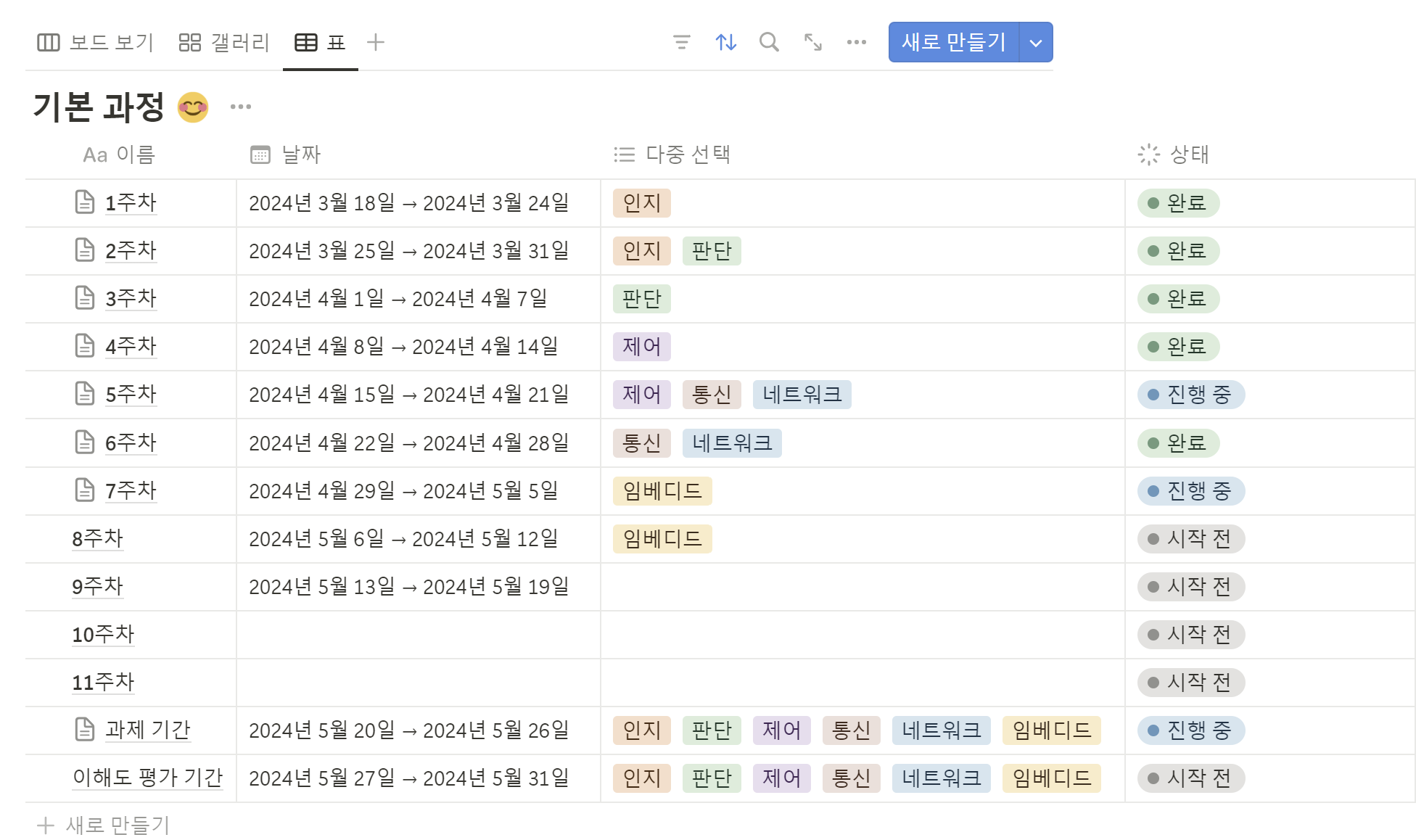
Task: Click the expand to full page icon
Action: [812, 42]
